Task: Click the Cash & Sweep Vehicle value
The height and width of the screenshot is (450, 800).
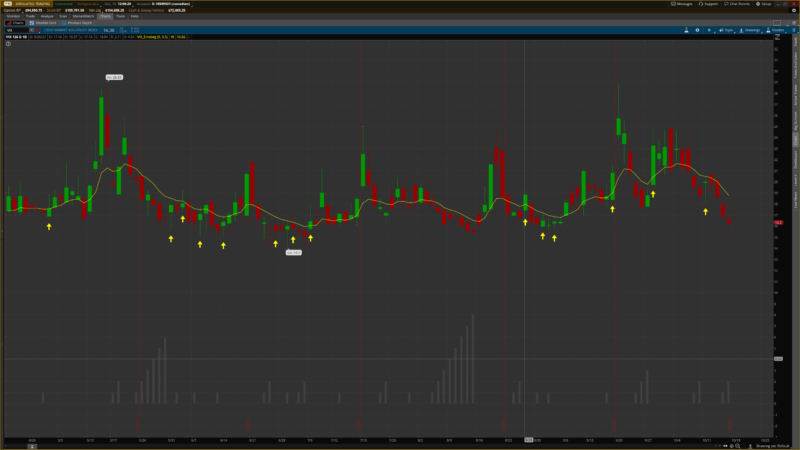Action: (177, 10)
